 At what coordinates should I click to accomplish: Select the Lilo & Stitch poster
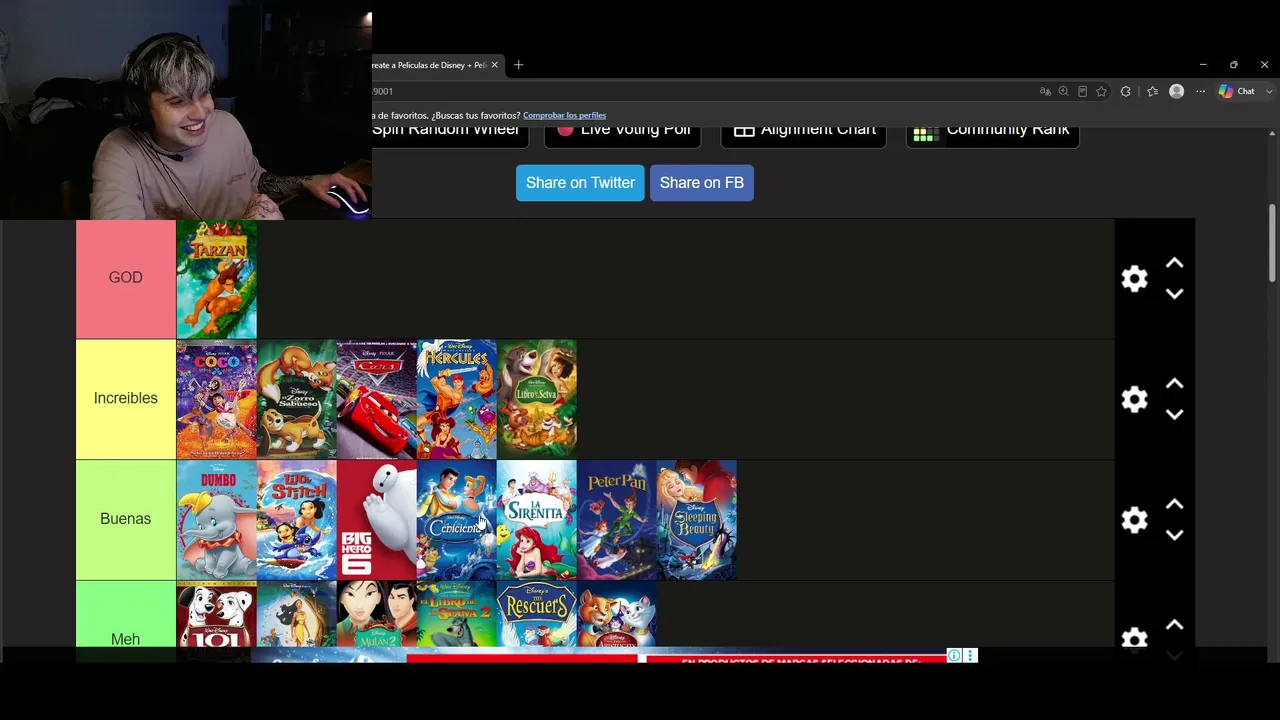pyautogui.click(x=297, y=520)
